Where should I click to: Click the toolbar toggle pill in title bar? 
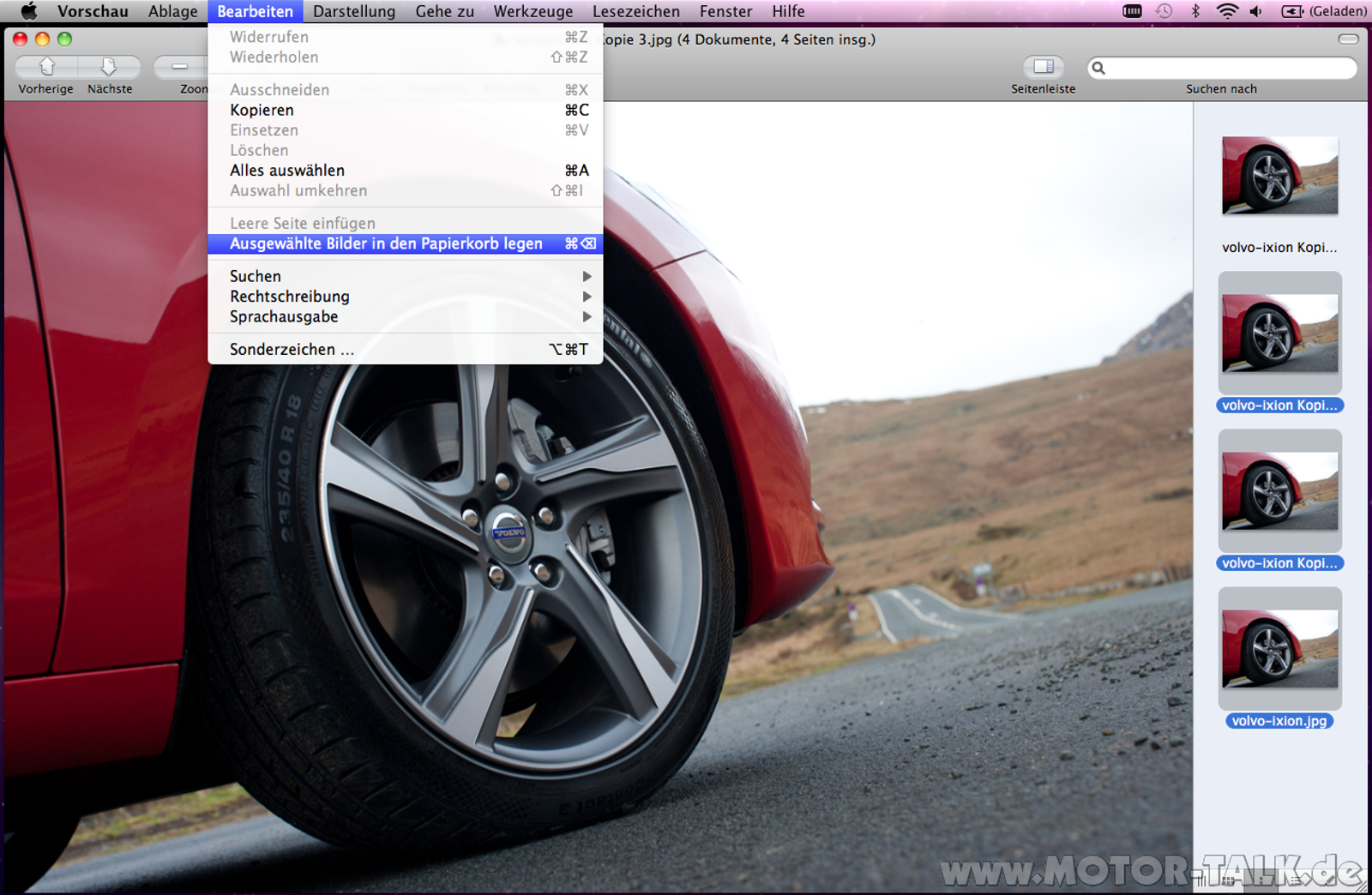click(1348, 39)
